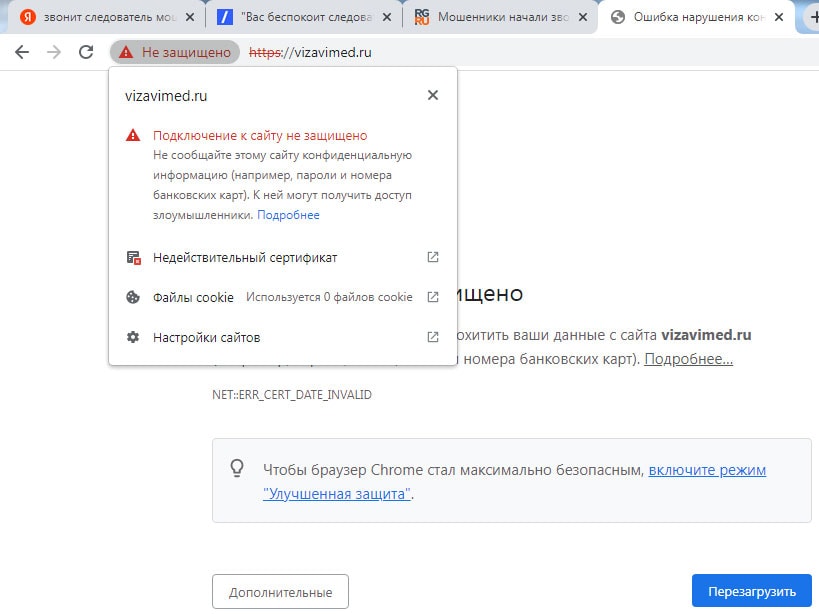
Task: Click the cookie icon
Action: 133,297
